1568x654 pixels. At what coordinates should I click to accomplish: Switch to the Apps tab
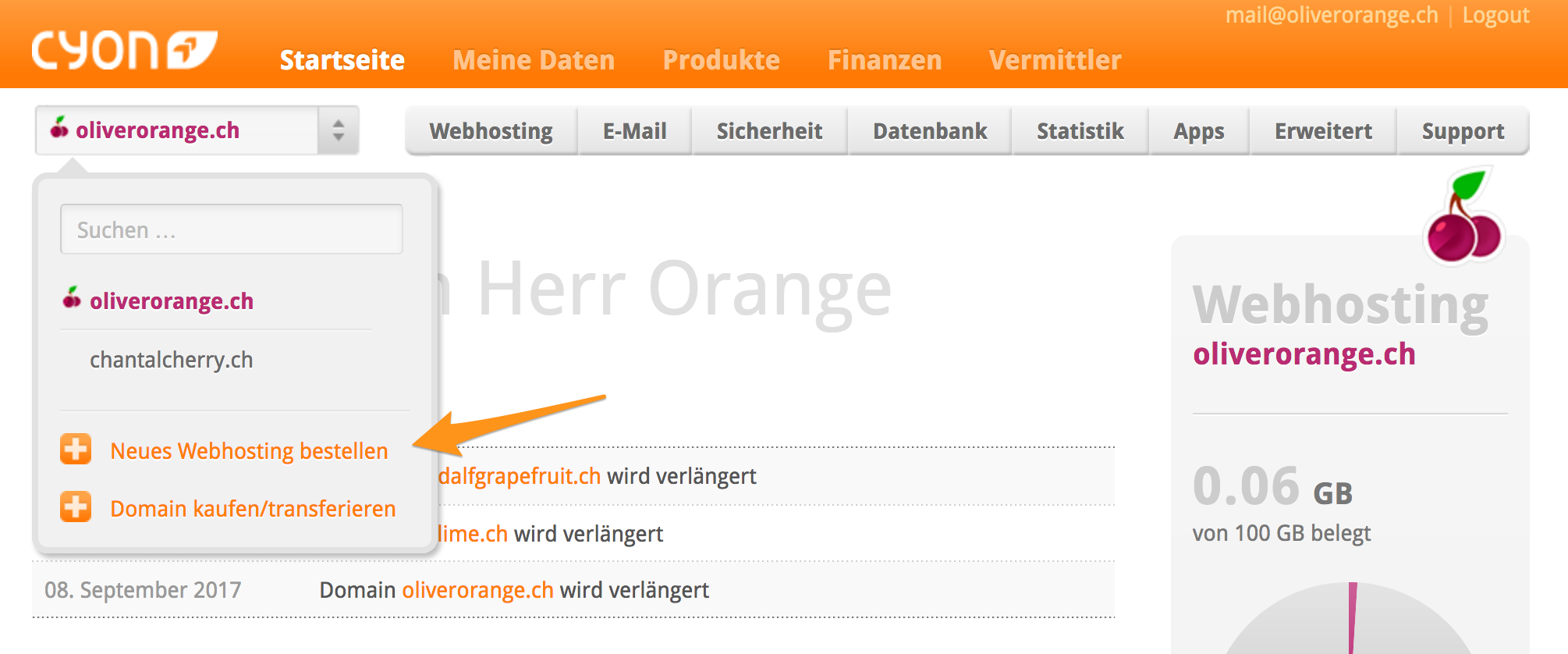(1199, 131)
